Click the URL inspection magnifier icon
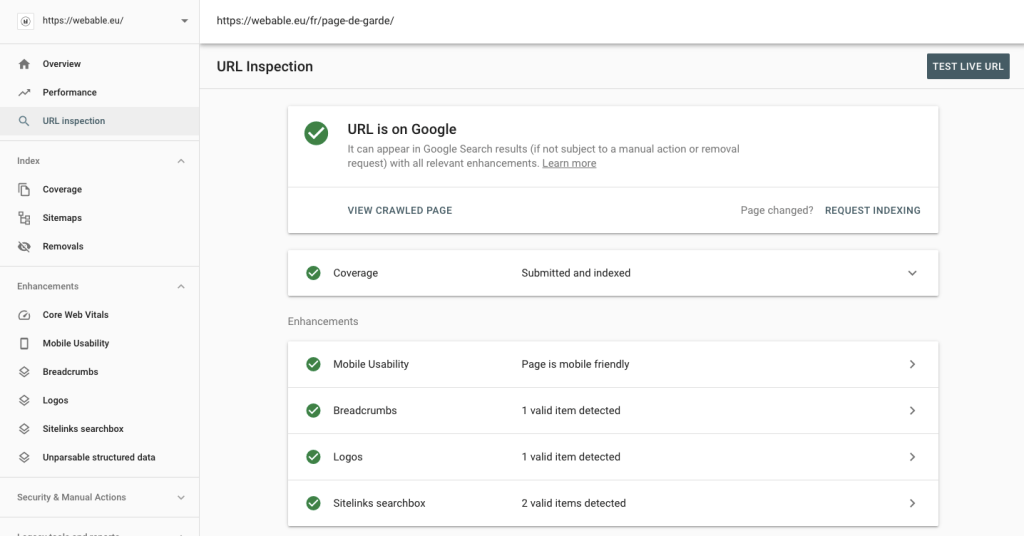Screen dimensions: 1024x536 [24, 121]
